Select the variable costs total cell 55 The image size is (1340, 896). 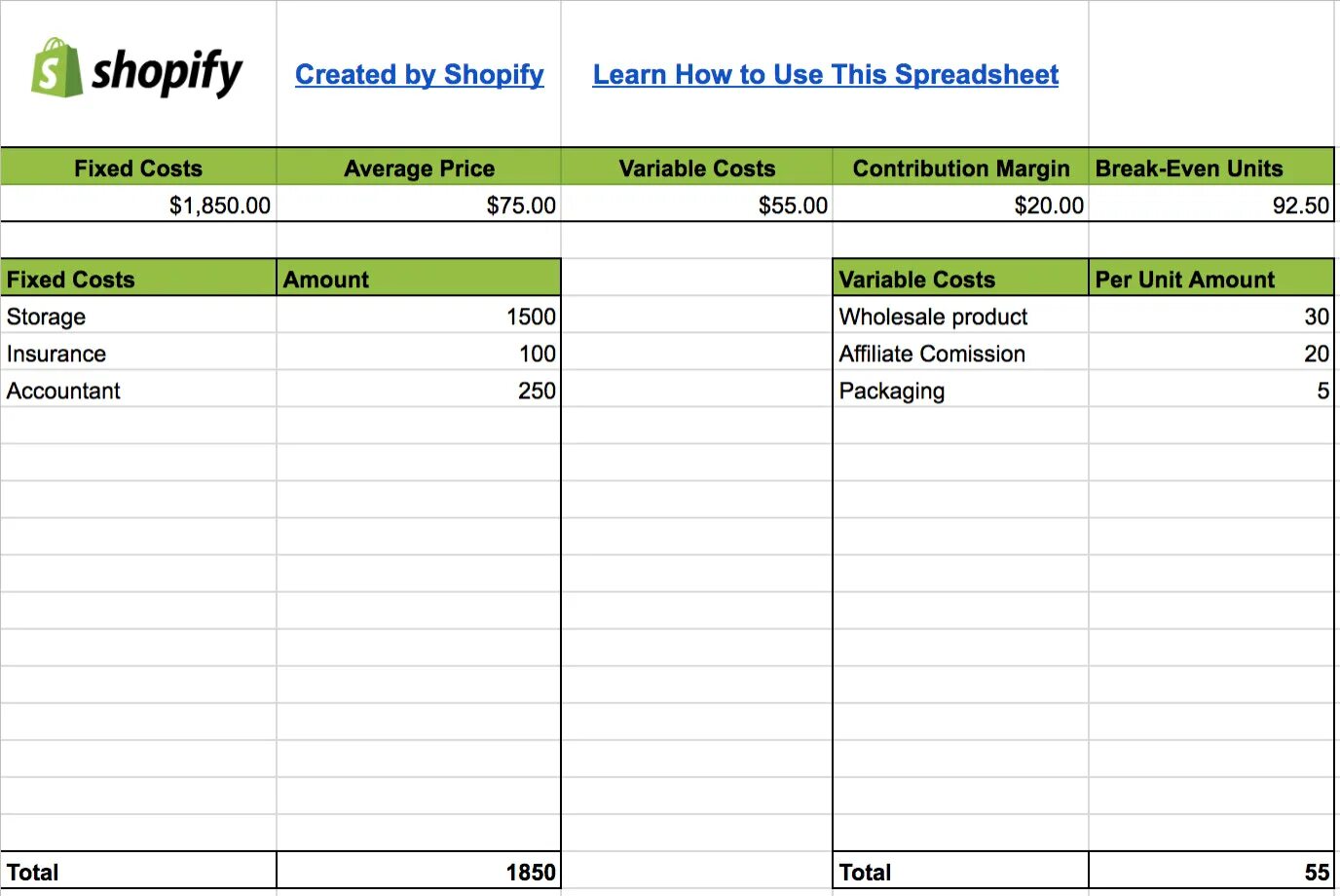pyautogui.click(x=1211, y=871)
